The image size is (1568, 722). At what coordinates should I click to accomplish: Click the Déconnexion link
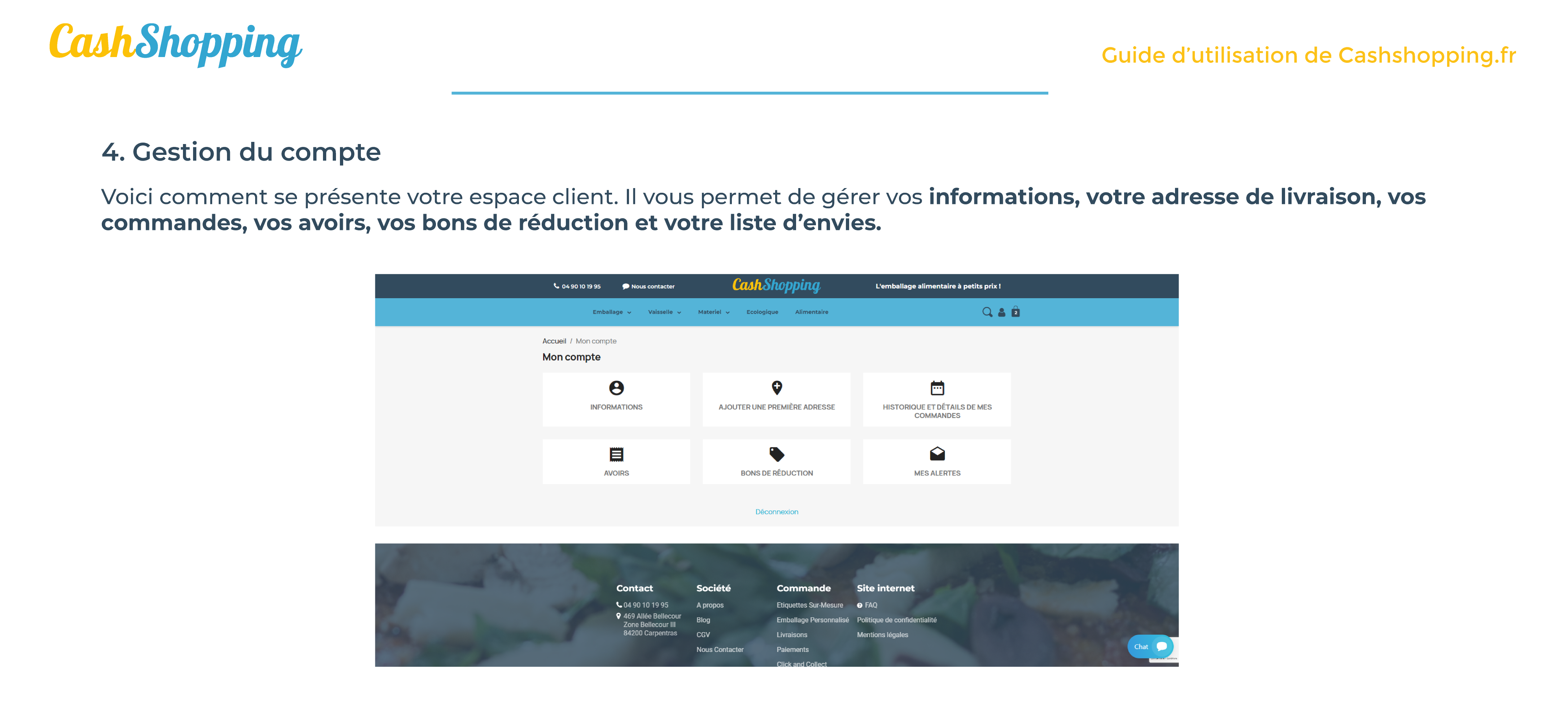coord(777,512)
